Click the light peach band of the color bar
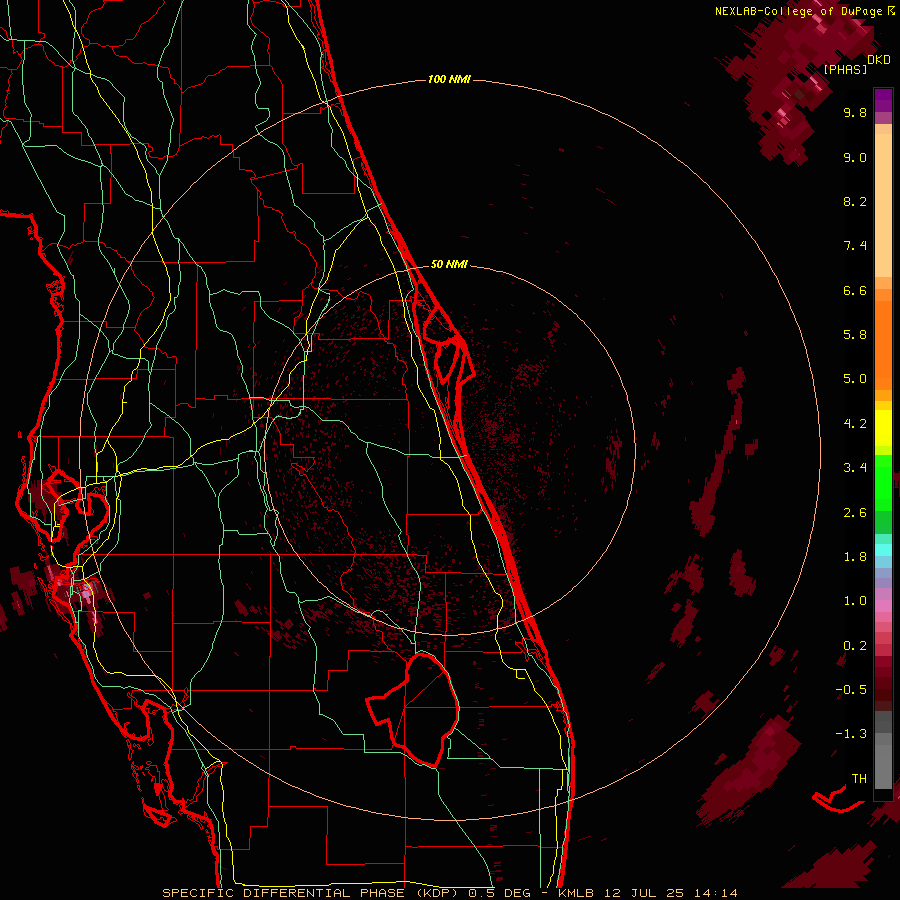This screenshot has width=900, height=900. pos(883,207)
